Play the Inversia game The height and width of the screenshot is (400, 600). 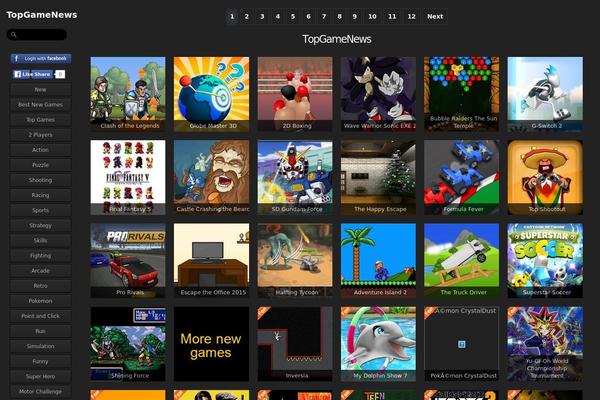[295, 344]
